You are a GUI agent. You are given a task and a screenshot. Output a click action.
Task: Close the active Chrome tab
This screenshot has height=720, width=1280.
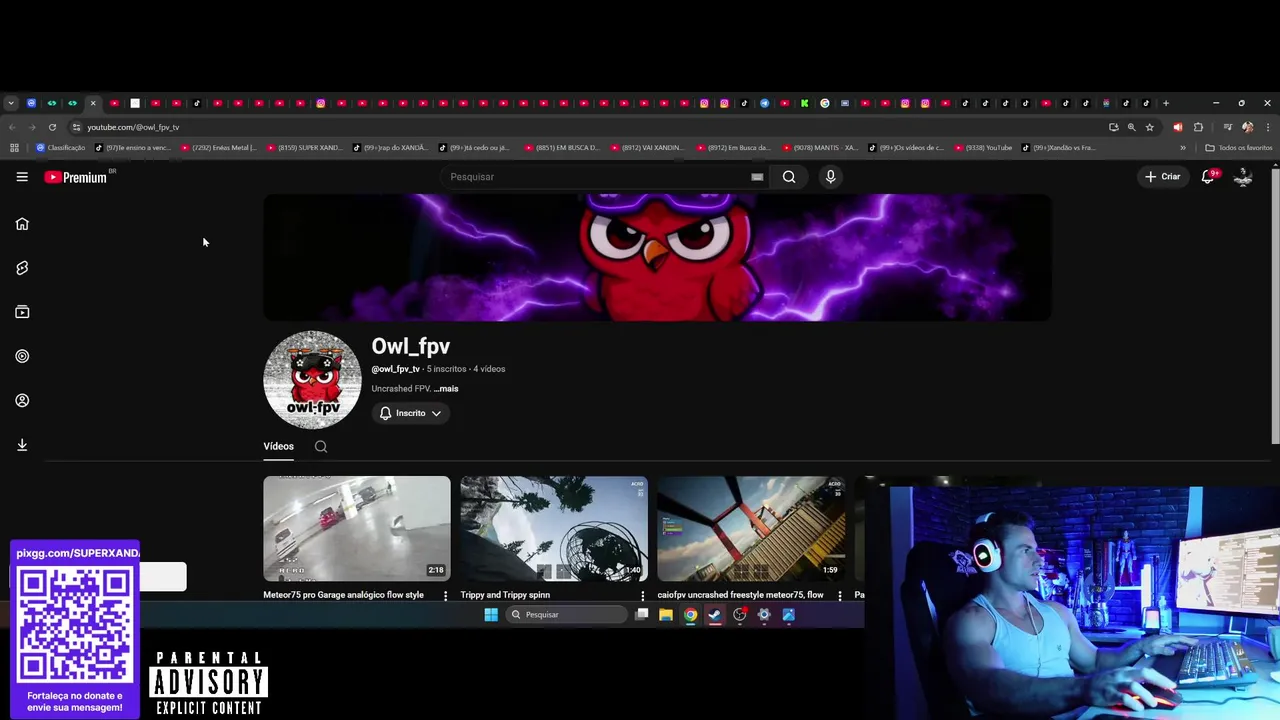click(x=93, y=103)
